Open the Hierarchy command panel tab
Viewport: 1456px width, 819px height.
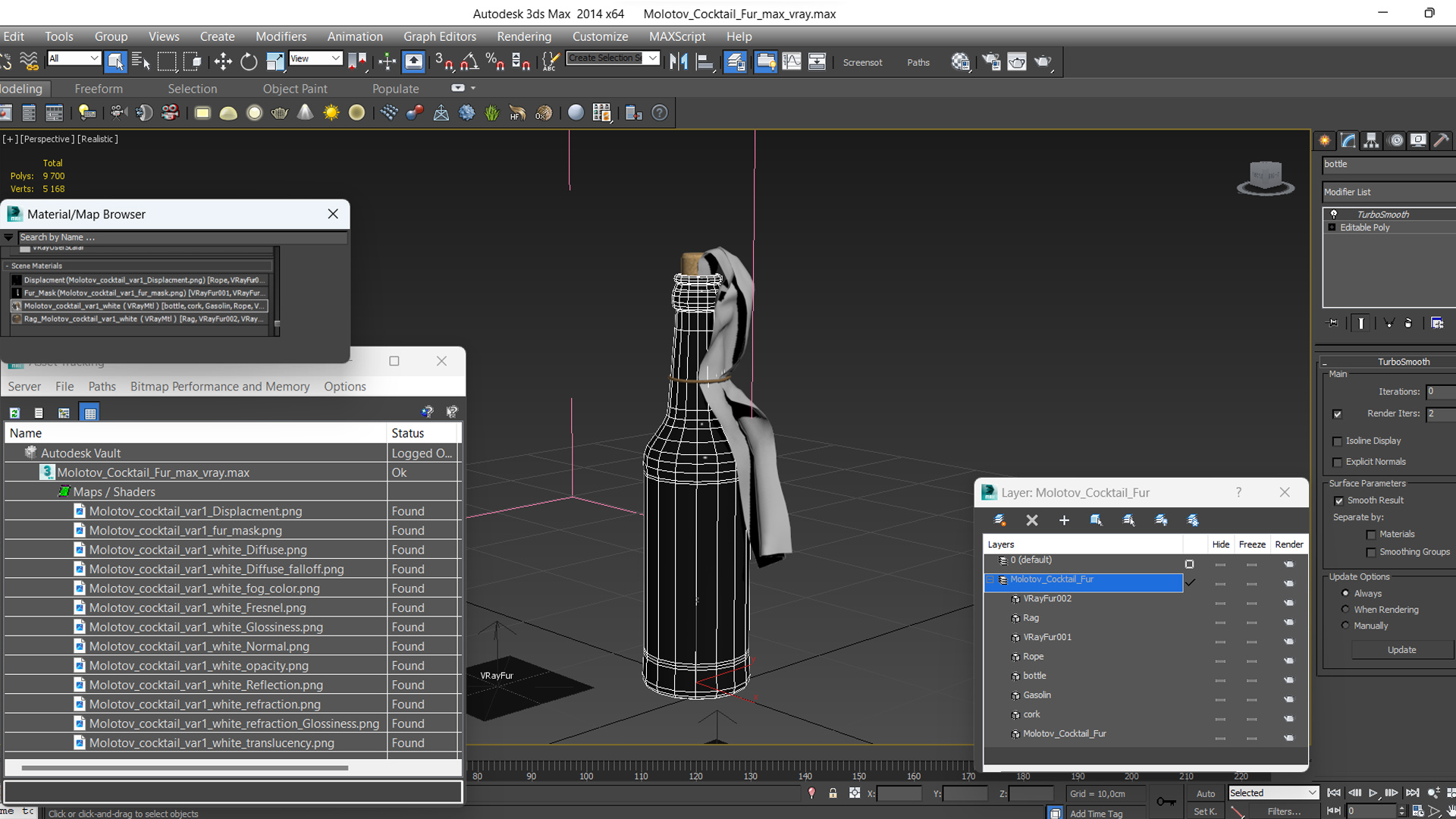pyautogui.click(x=1371, y=140)
